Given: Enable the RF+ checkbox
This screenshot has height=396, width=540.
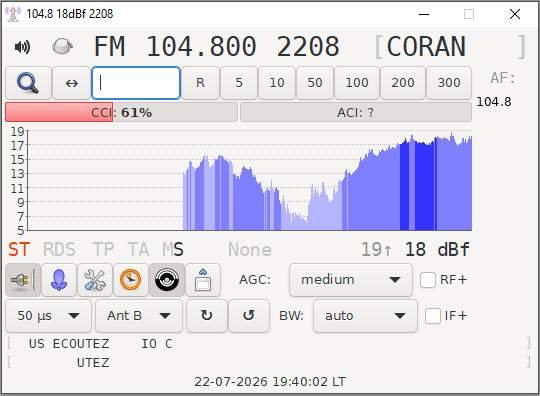Looking at the screenshot, I should [x=428, y=280].
